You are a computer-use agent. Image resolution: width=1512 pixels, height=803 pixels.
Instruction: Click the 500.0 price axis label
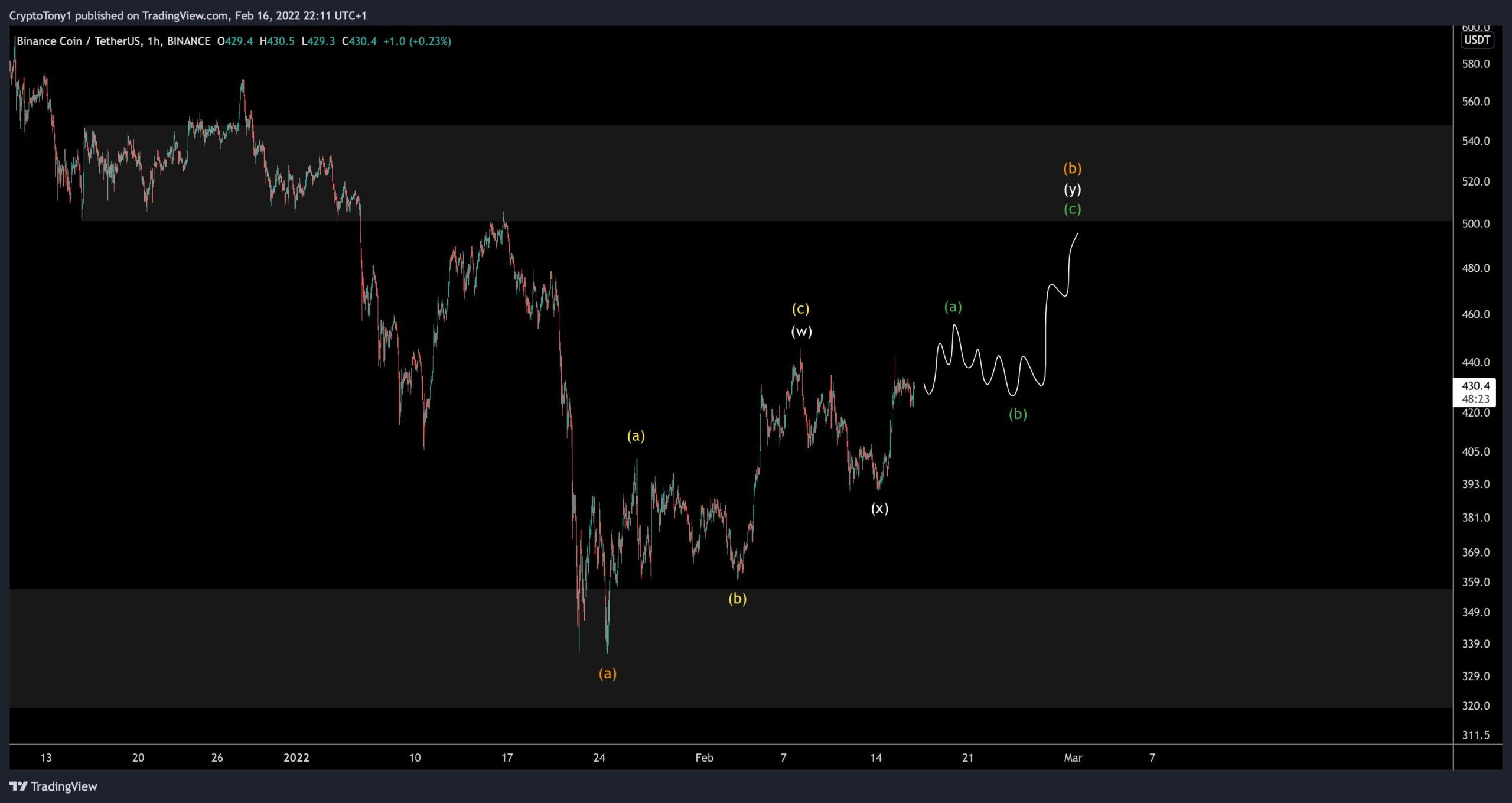click(x=1475, y=224)
